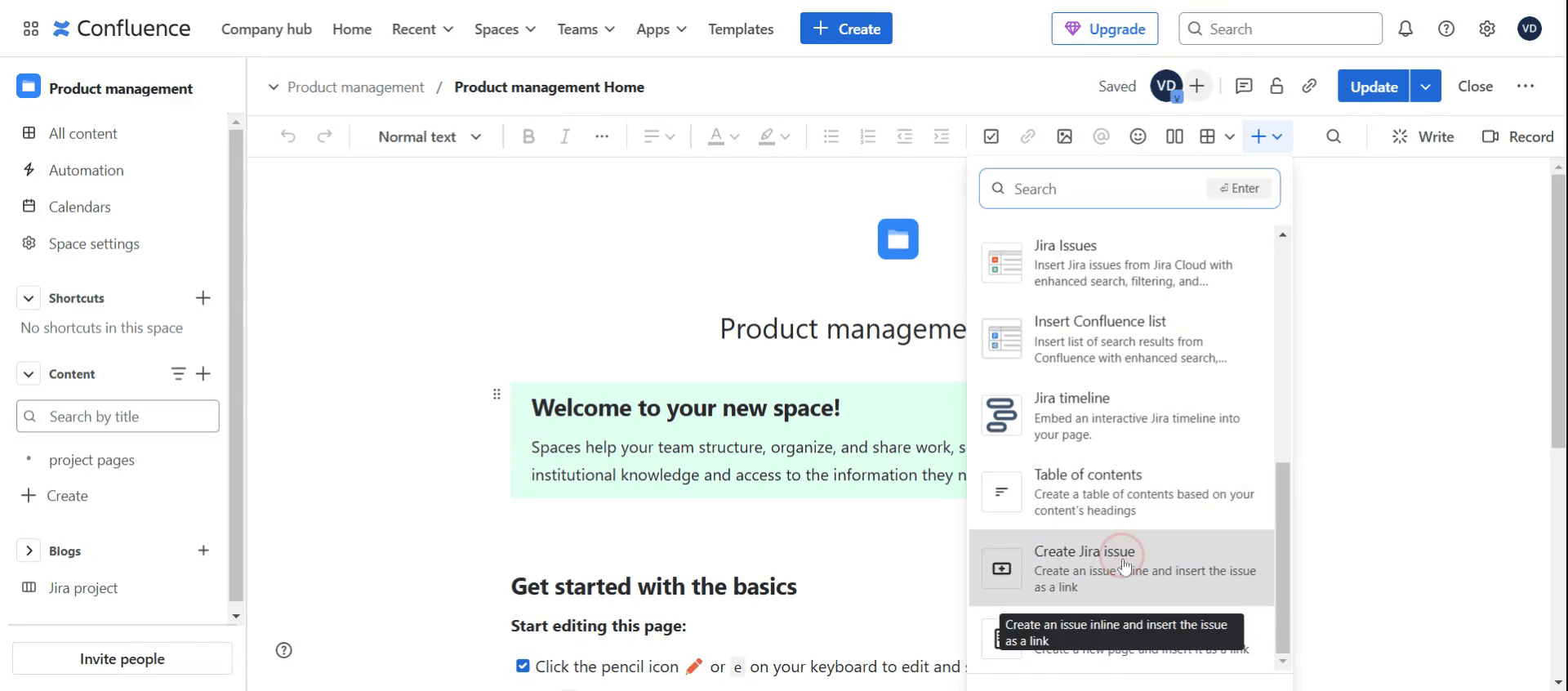The width and height of the screenshot is (1568, 691).
Task: Open Write AI assistant
Action: point(1423,136)
